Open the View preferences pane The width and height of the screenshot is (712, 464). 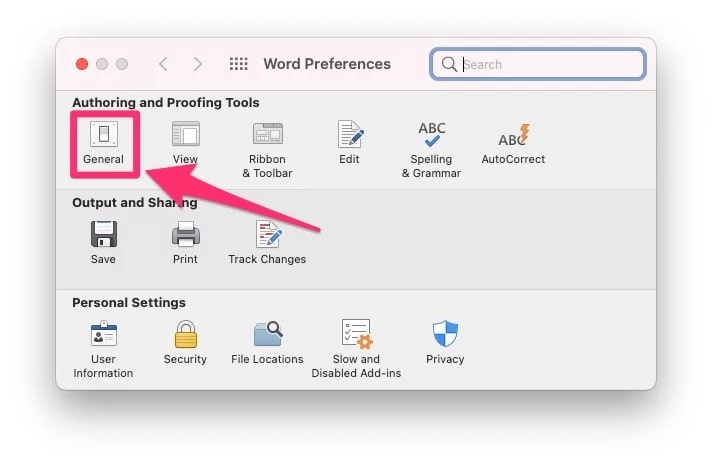(x=185, y=143)
